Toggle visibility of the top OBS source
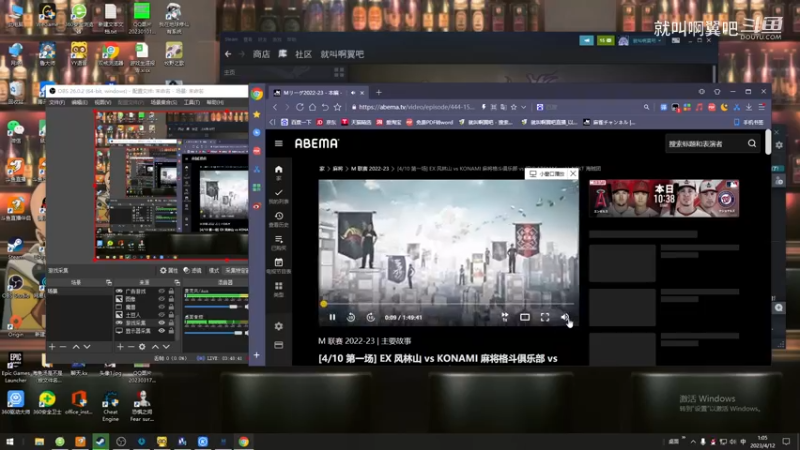Screen dimensions: 800x450 coord(161,291)
